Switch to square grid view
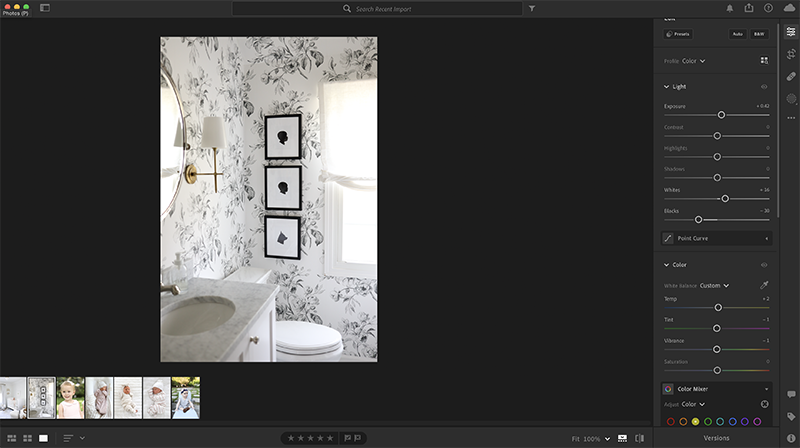 (28, 438)
